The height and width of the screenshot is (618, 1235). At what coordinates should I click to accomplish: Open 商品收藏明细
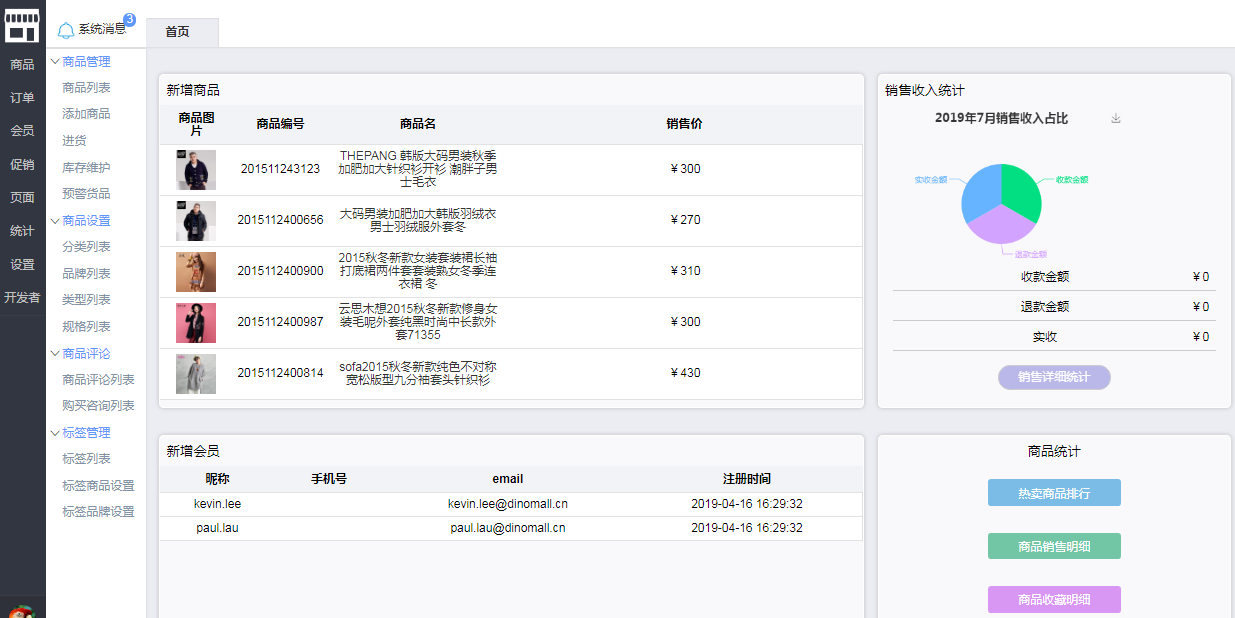click(x=1054, y=599)
